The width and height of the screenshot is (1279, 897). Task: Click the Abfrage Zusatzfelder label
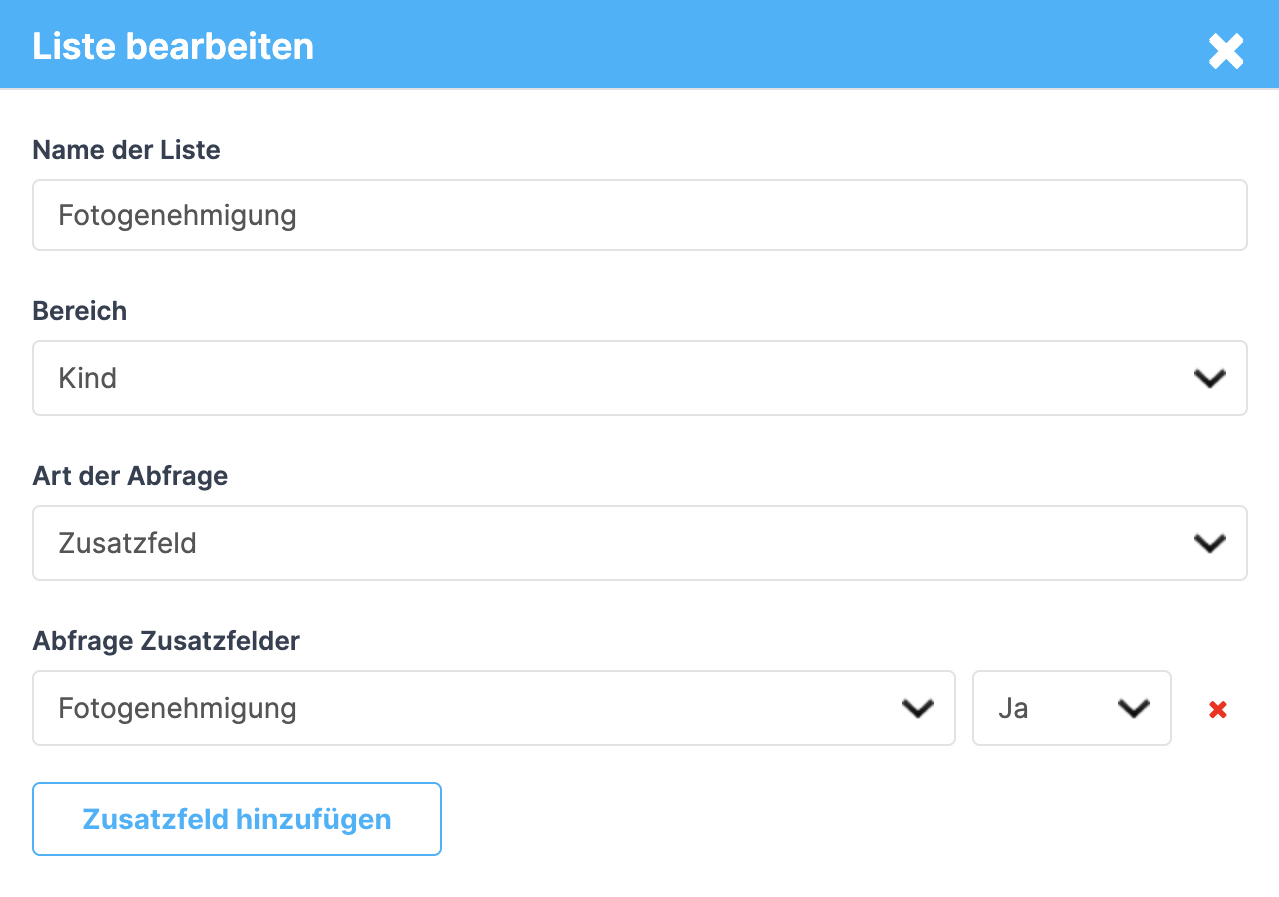(x=166, y=641)
